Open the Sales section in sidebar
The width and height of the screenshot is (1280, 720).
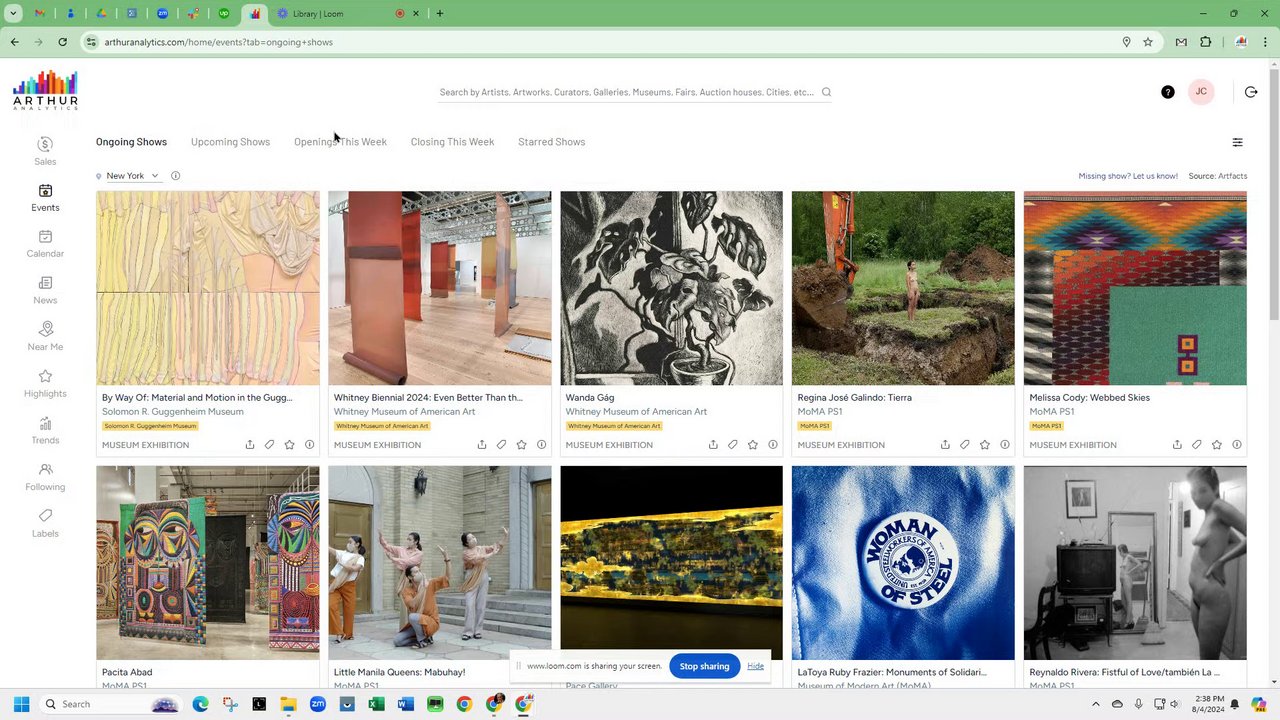pyautogui.click(x=45, y=151)
